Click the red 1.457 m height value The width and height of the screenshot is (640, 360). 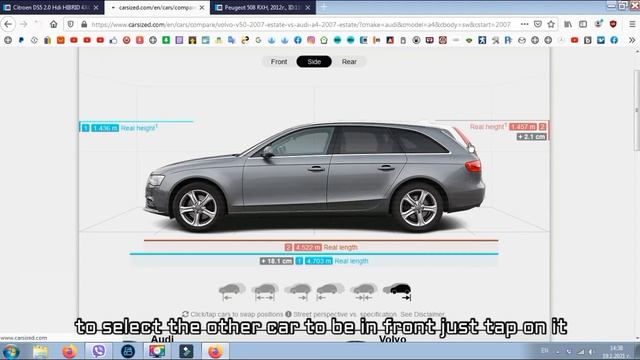click(x=523, y=127)
